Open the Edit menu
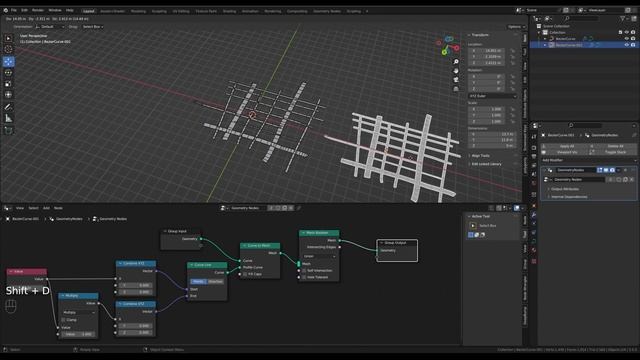640x360 pixels. (24, 10)
